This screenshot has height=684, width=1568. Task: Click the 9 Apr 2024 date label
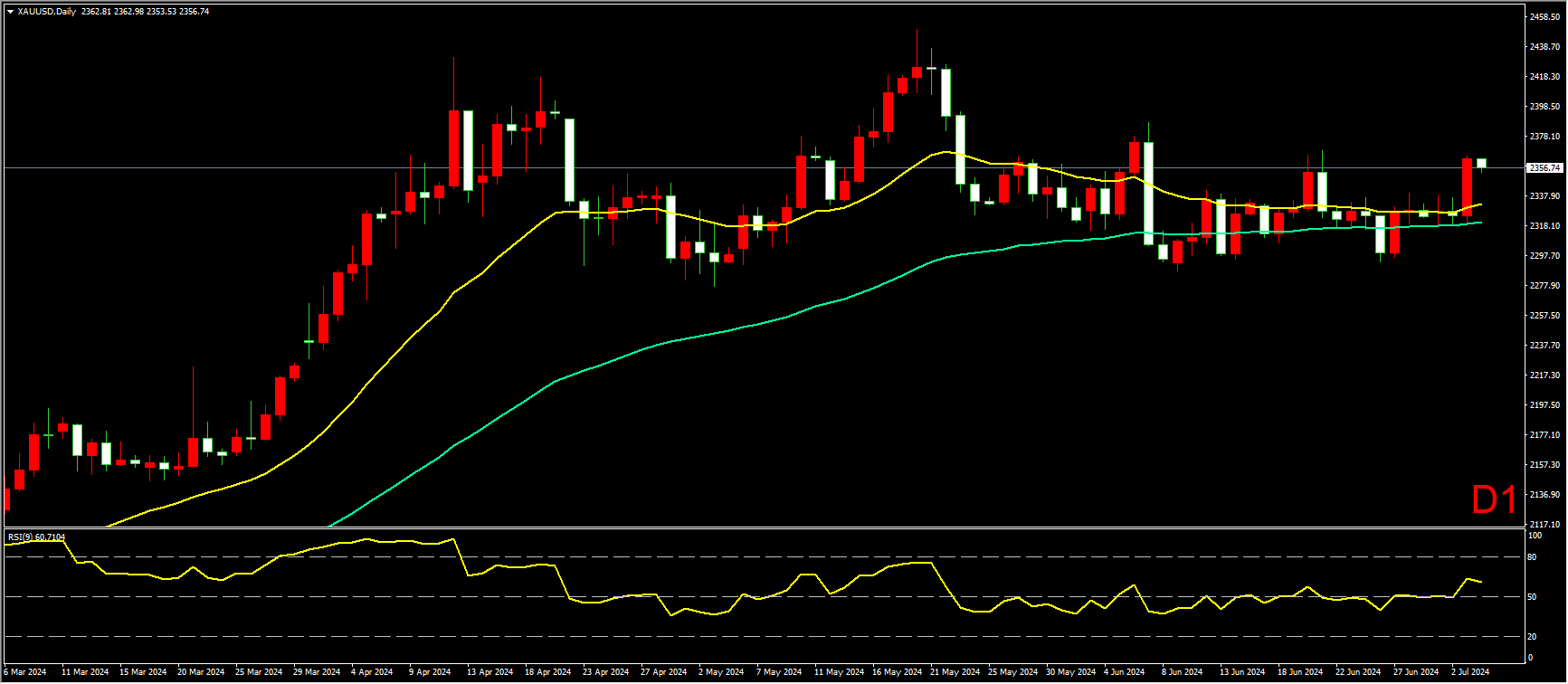pyautogui.click(x=430, y=672)
